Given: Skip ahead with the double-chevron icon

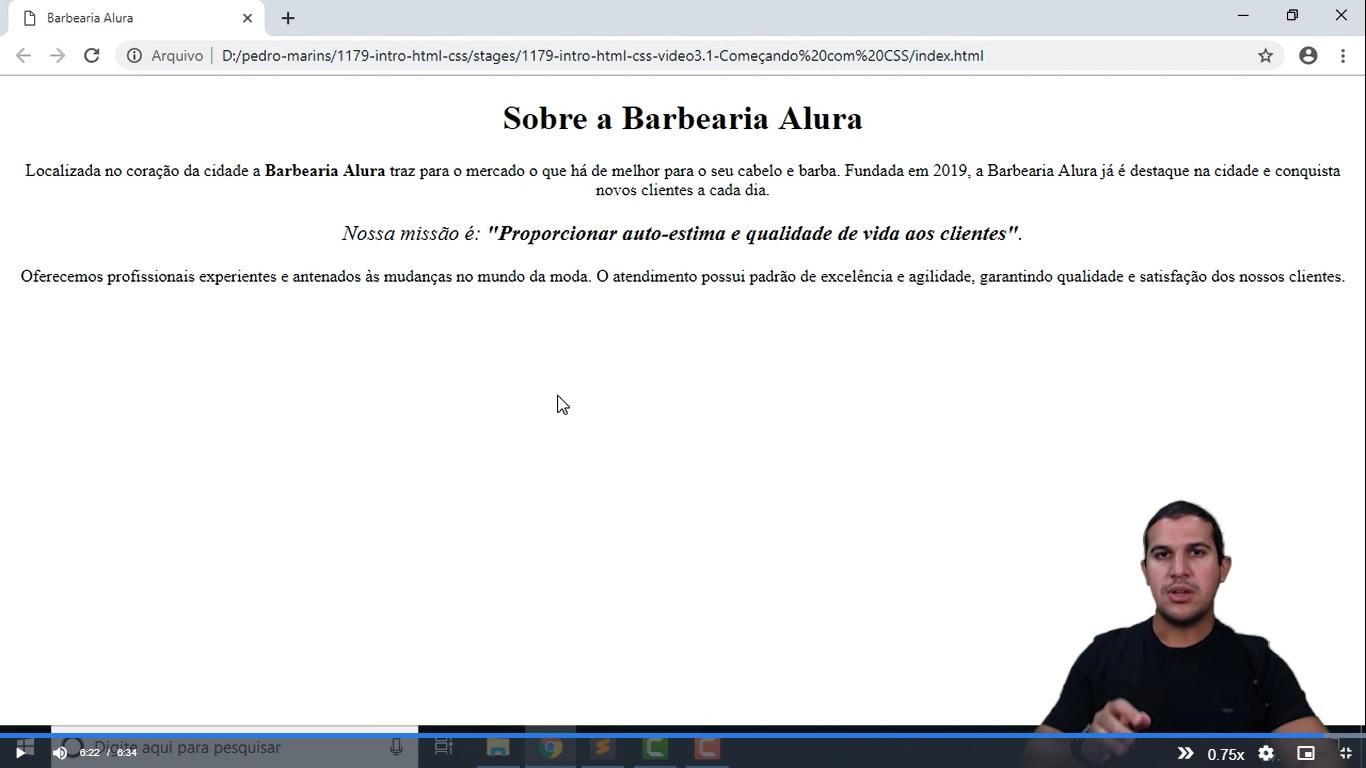Looking at the screenshot, I should pyautogui.click(x=1185, y=753).
